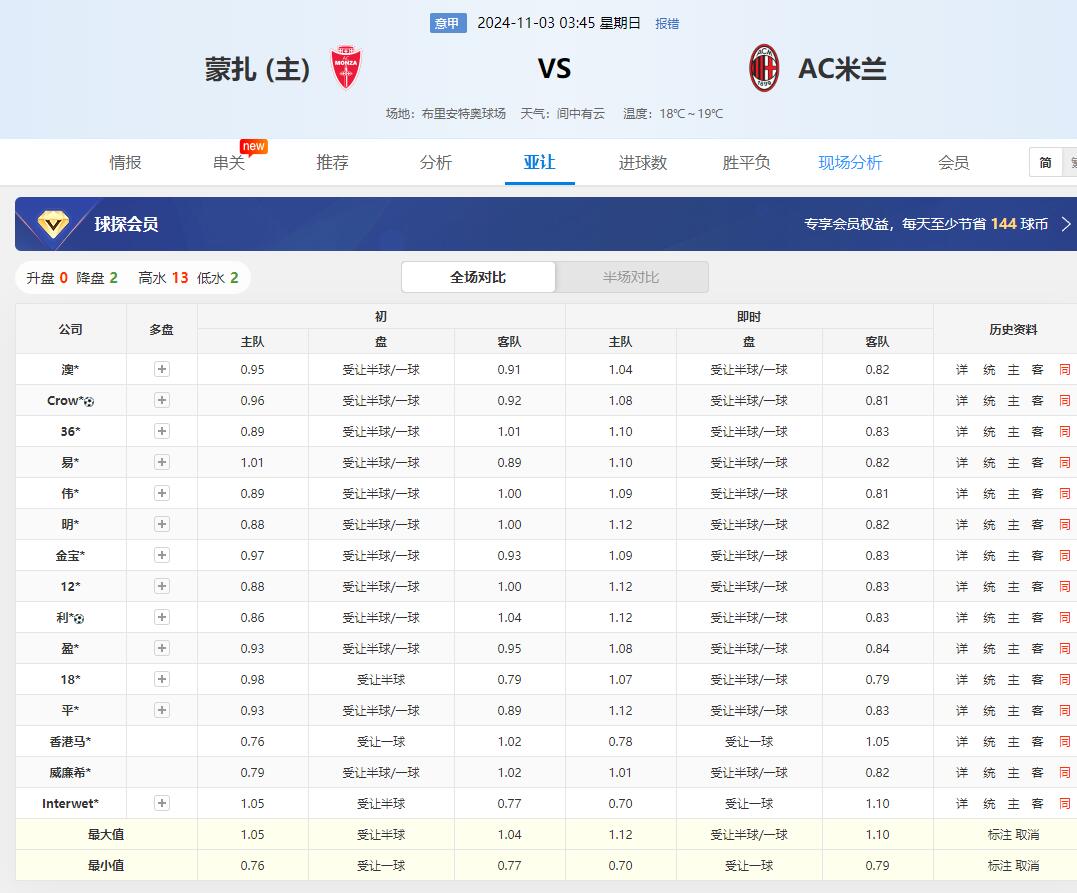1077x893 pixels.
Task: Click 详 details link in 易* row
Action: 961,463
